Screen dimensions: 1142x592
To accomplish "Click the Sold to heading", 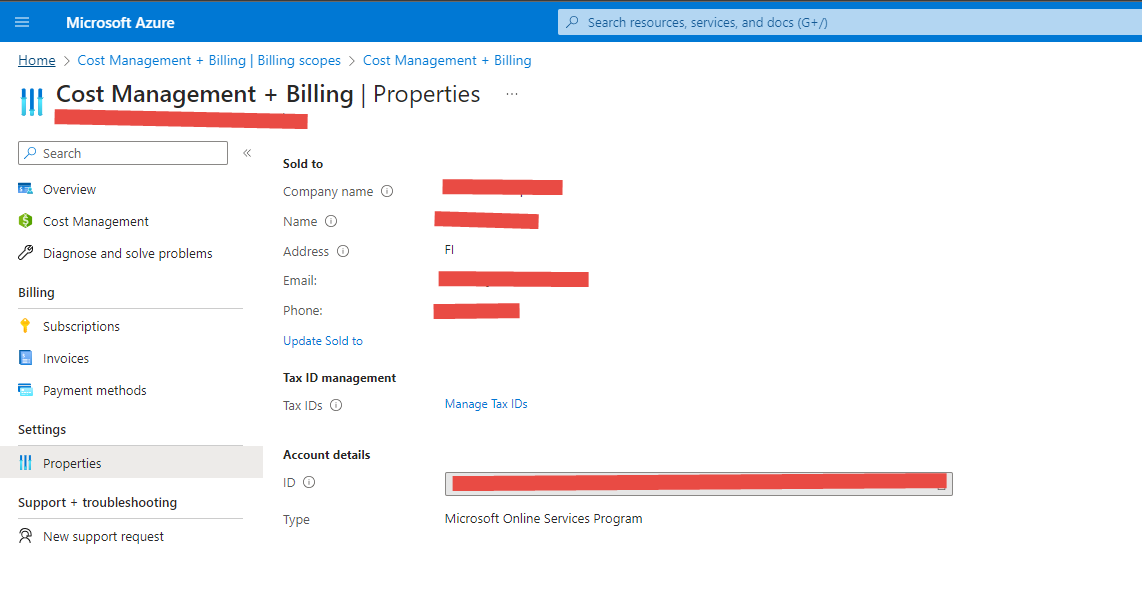I will tap(303, 164).
